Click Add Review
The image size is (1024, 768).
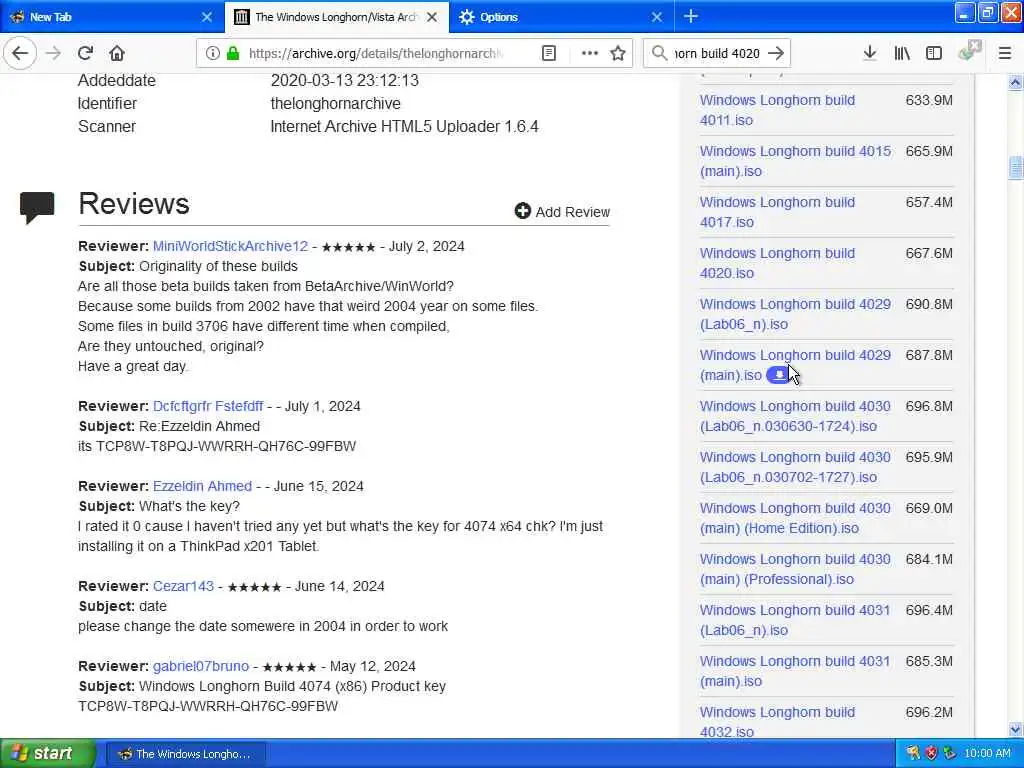tap(562, 212)
